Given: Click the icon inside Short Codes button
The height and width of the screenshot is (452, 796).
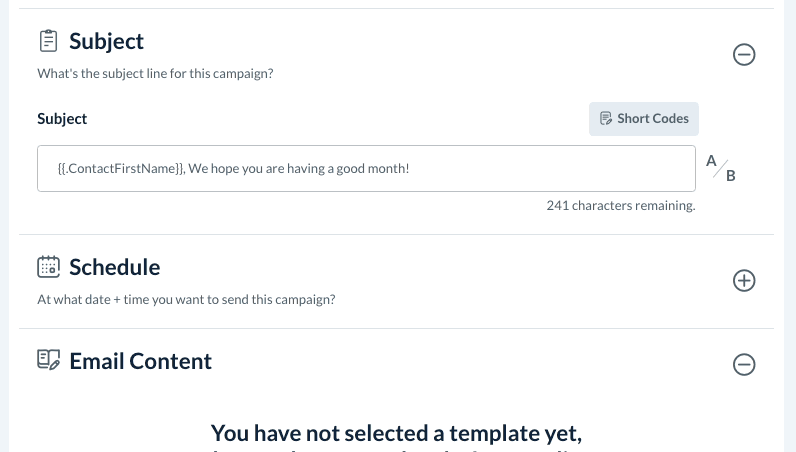Looking at the screenshot, I should [x=606, y=119].
